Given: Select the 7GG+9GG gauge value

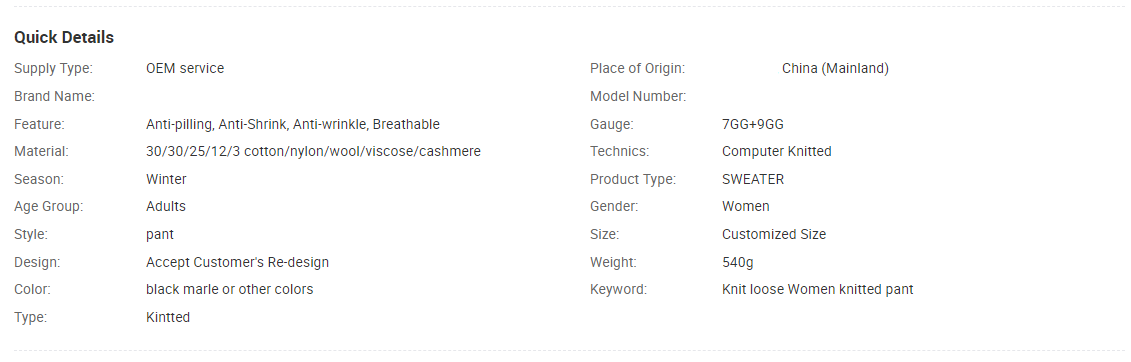Looking at the screenshot, I should click(752, 124).
